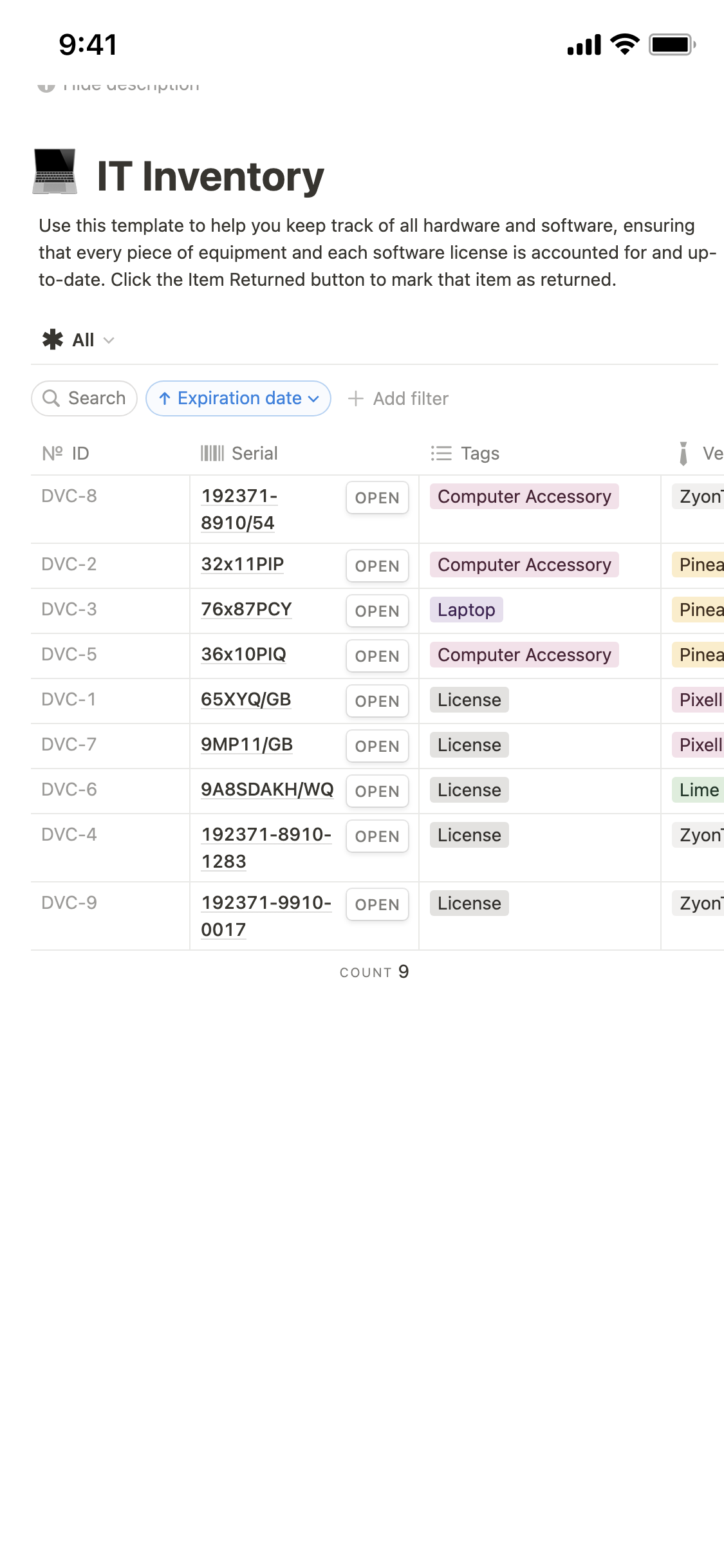Open serial link 65XYQ/GB
The image size is (724, 1568).
pyautogui.click(x=246, y=699)
